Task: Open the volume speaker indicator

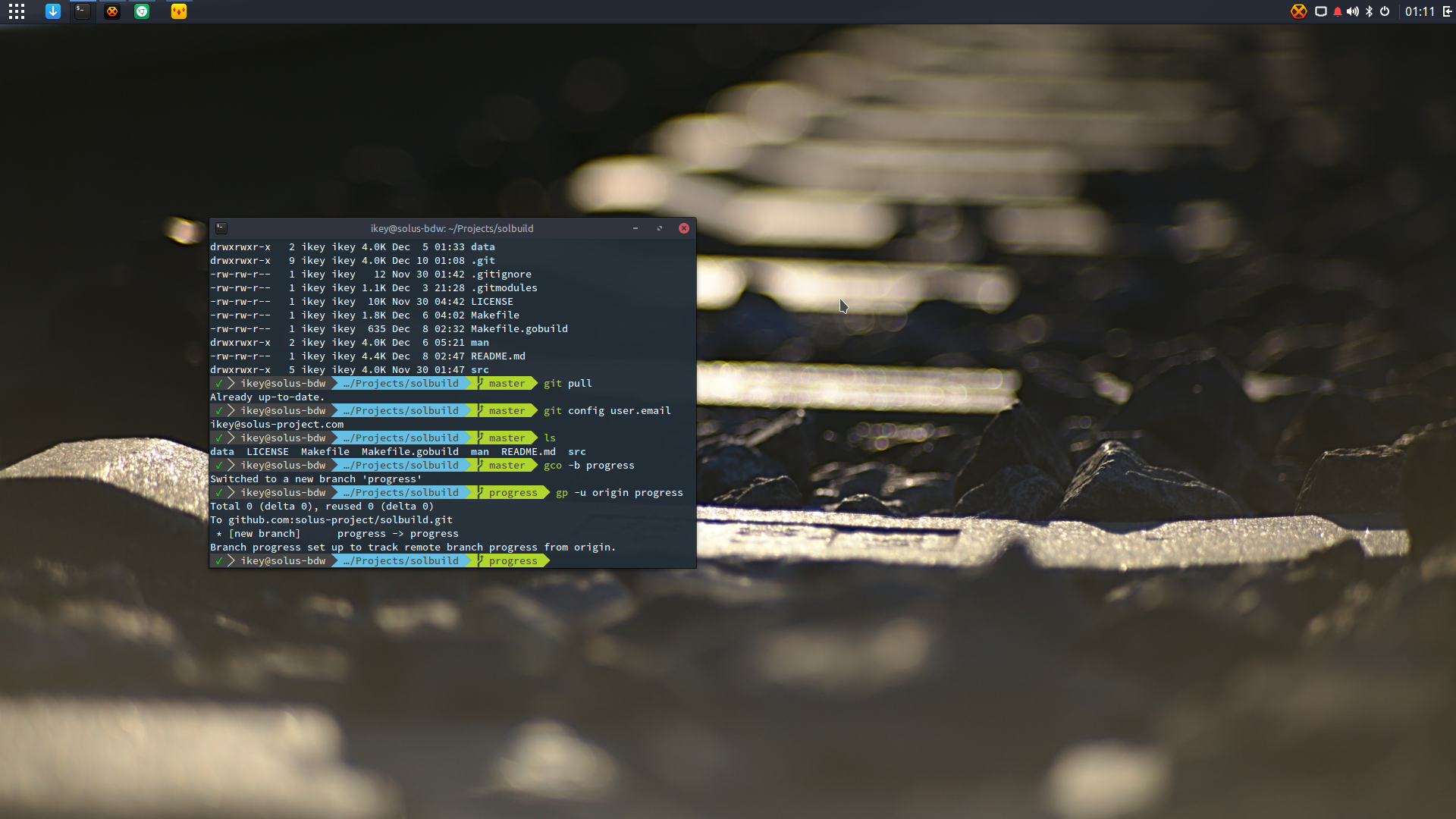Action: coord(1353,11)
